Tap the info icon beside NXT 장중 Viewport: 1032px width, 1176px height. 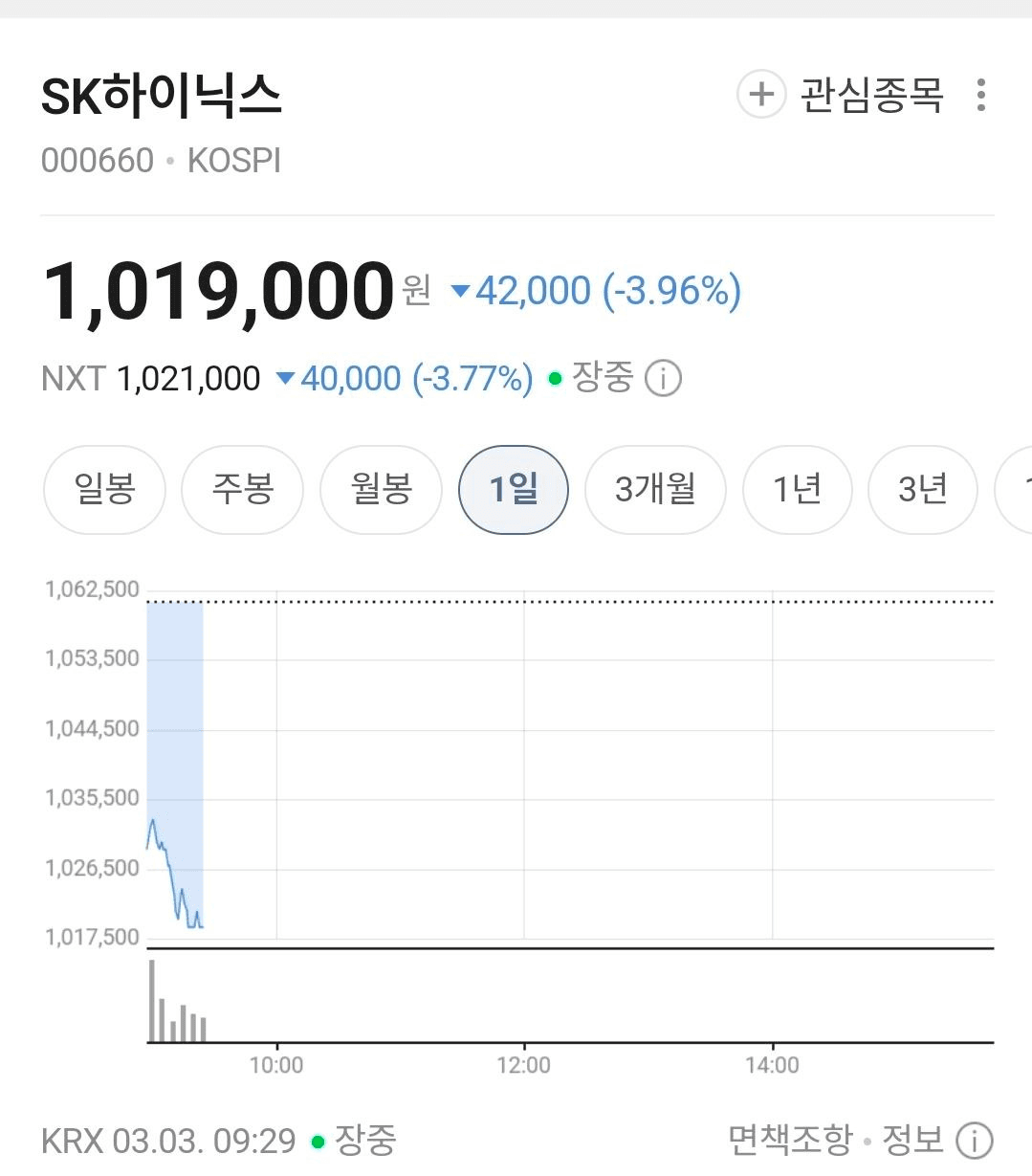click(663, 379)
